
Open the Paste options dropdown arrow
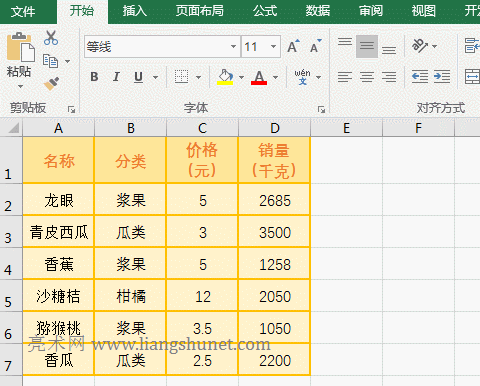click(20, 87)
